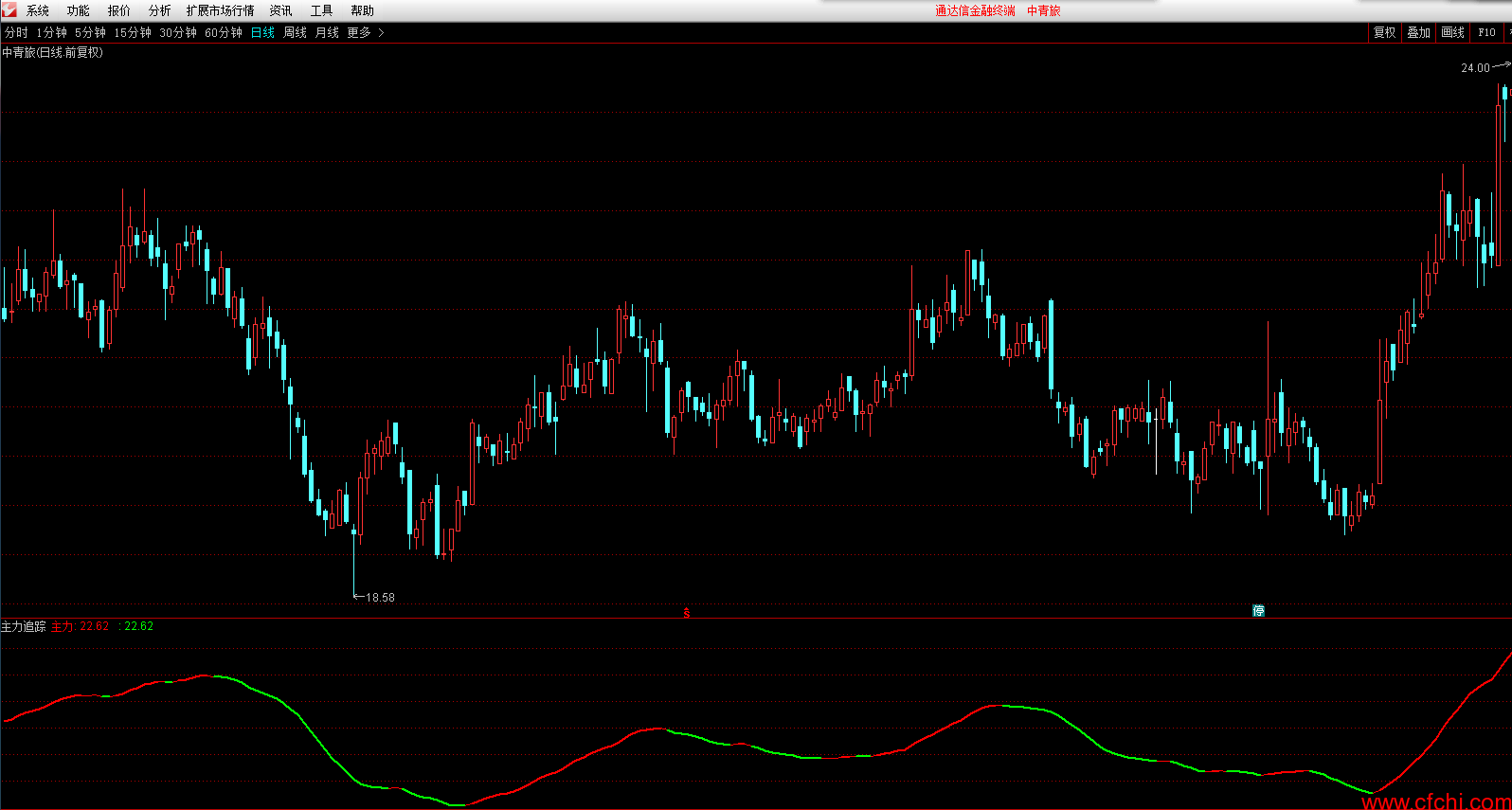The width and height of the screenshot is (1512, 810).
Task: Click the red TongDaXin app logo icon
Action: (x=9, y=9)
